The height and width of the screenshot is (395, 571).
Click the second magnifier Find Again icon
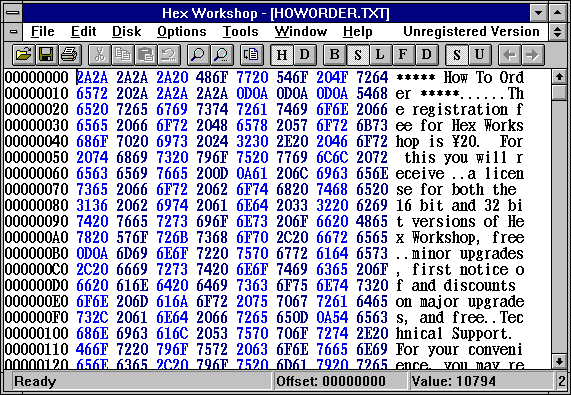click(221, 55)
